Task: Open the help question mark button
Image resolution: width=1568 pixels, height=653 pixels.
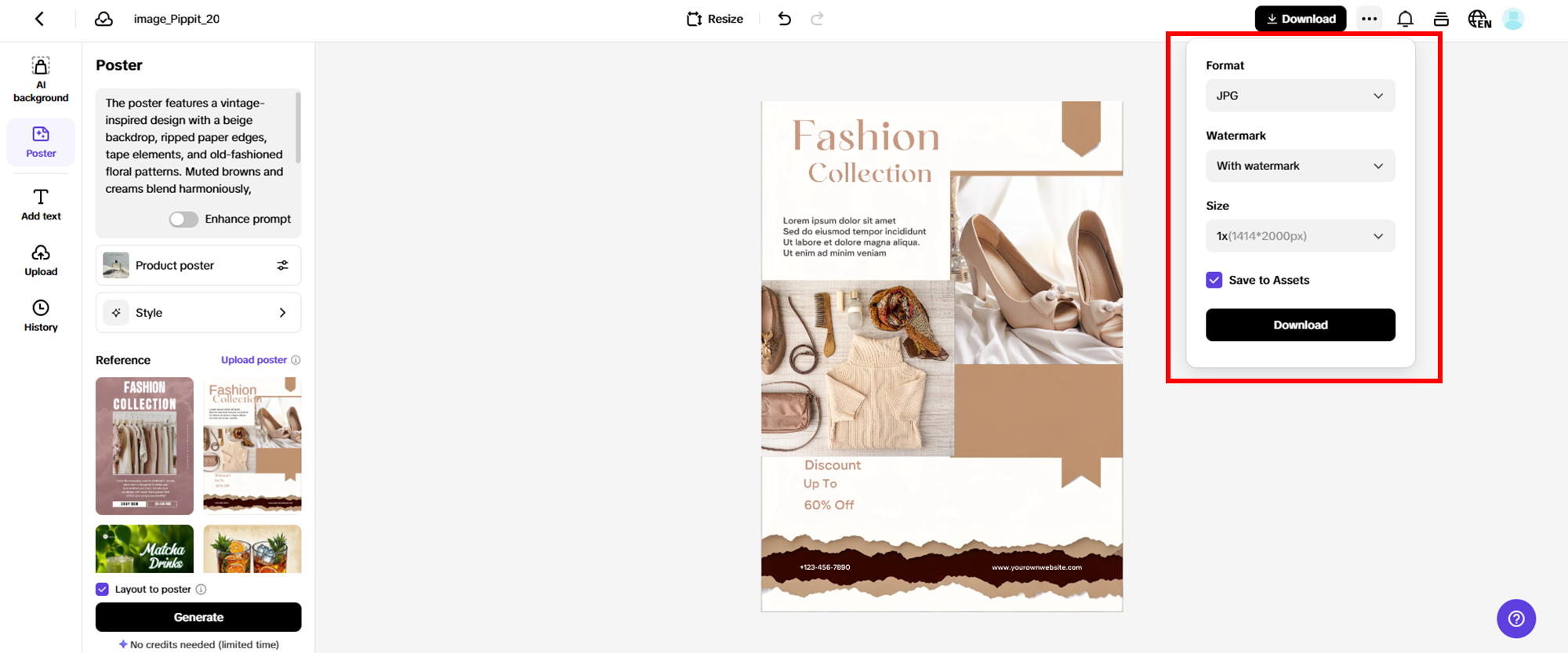Action: [1516, 619]
